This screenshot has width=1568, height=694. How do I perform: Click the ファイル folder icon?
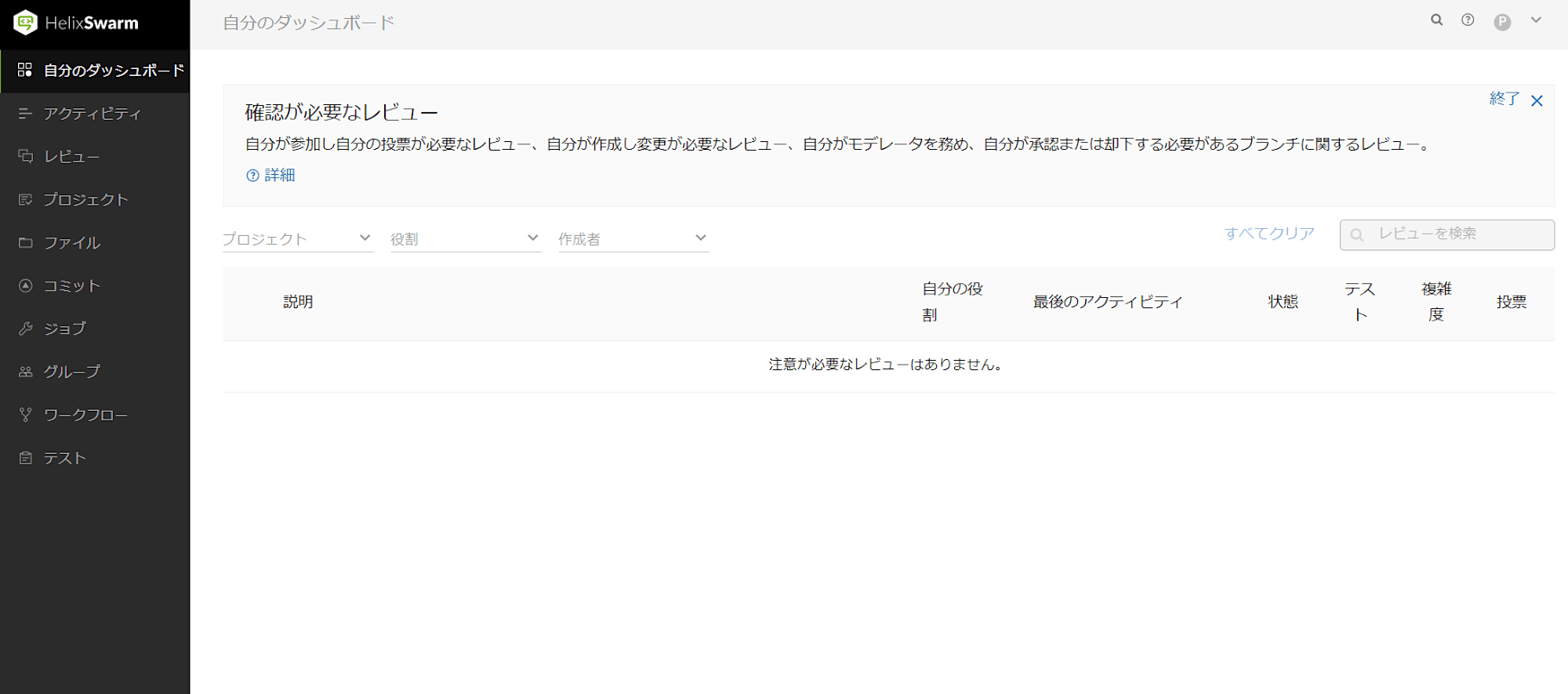[25, 242]
